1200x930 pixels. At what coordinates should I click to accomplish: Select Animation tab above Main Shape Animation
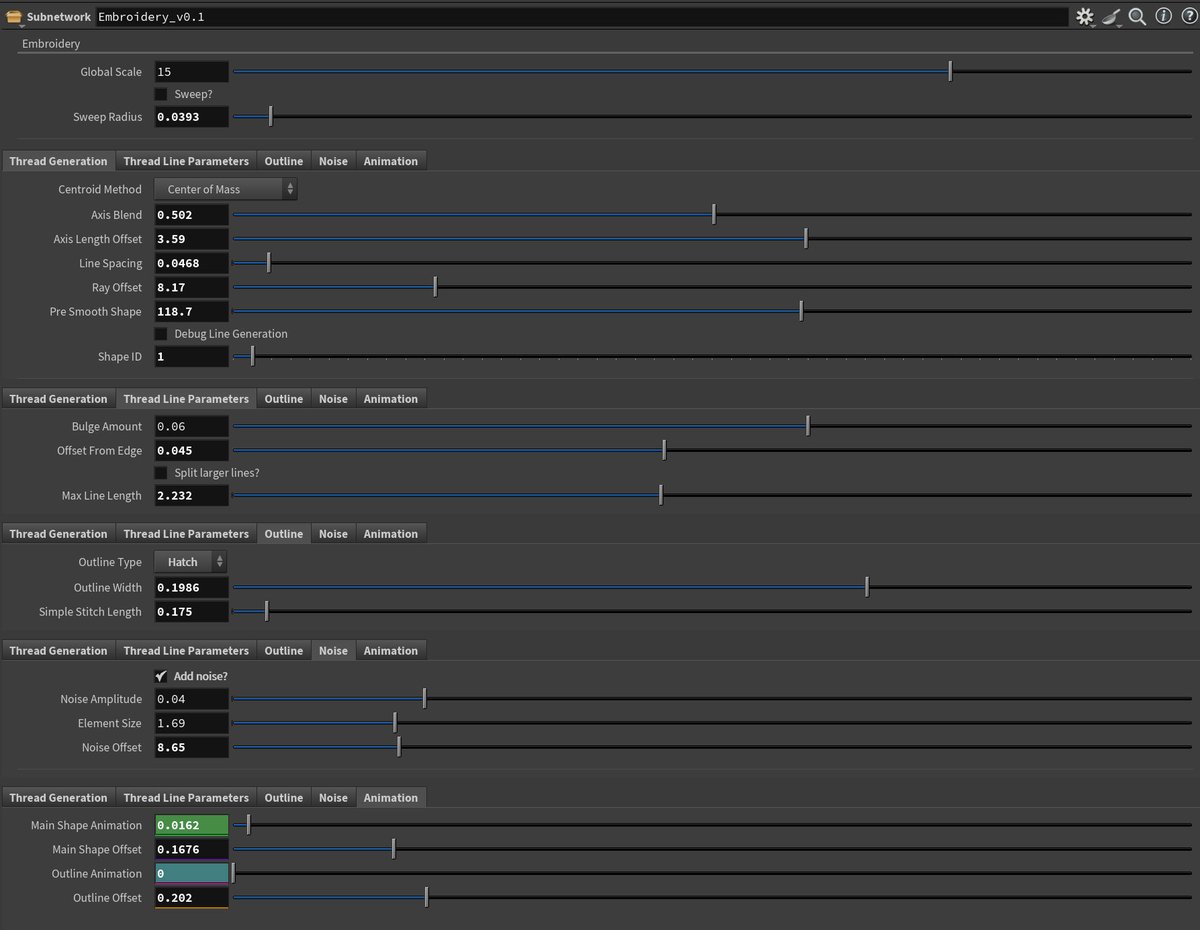pyautogui.click(x=391, y=798)
